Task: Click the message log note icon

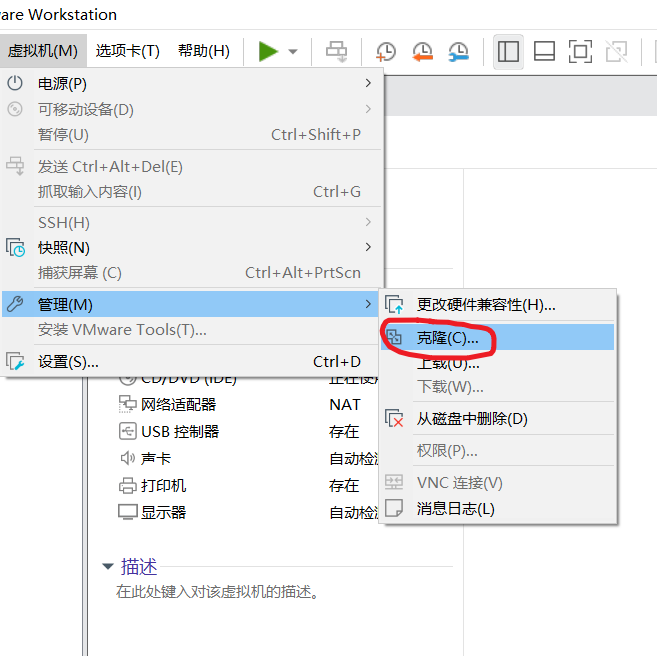Action: (x=394, y=508)
